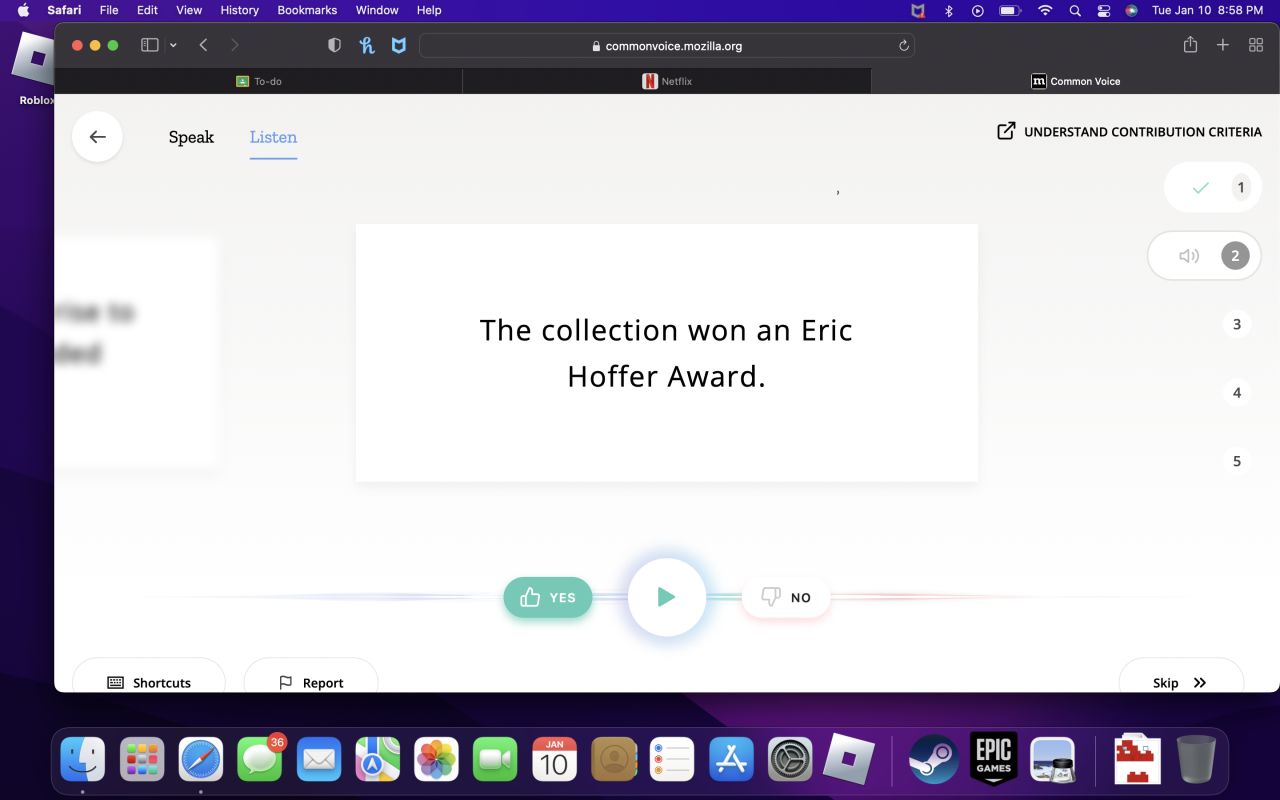The height and width of the screenshot is (800, 1280).
Task: Open Calendar showing Jan 10
Action: [x=554, y=759]
